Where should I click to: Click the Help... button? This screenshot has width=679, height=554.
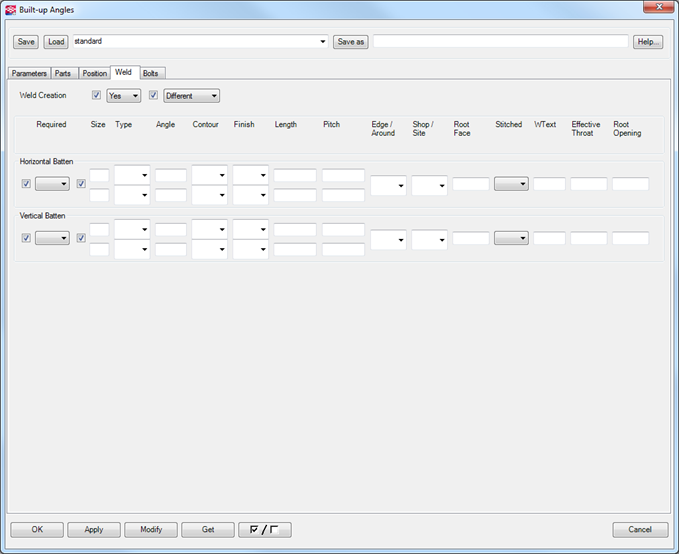[x=648, y=42]
